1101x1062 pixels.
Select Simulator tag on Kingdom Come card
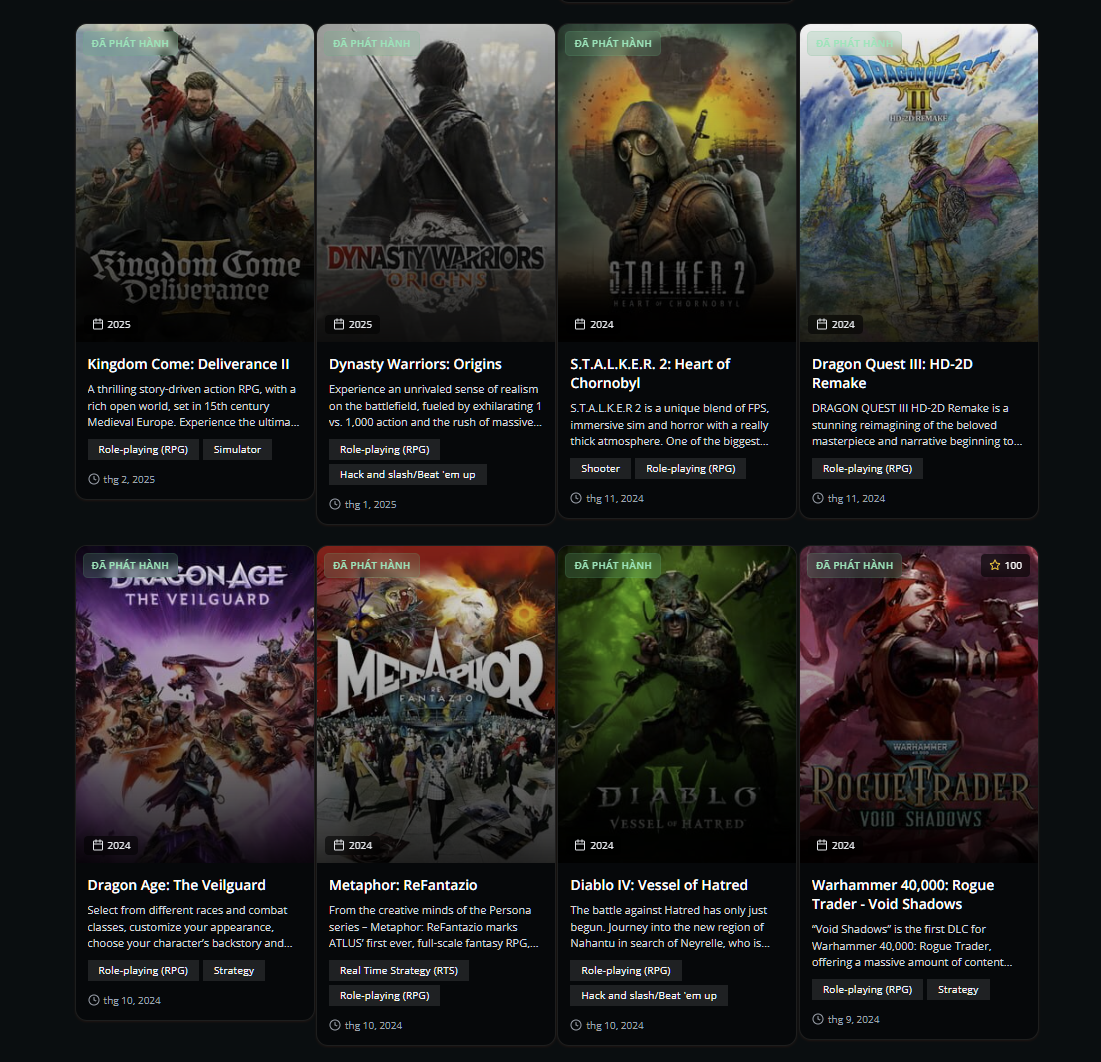coord(237,450)
